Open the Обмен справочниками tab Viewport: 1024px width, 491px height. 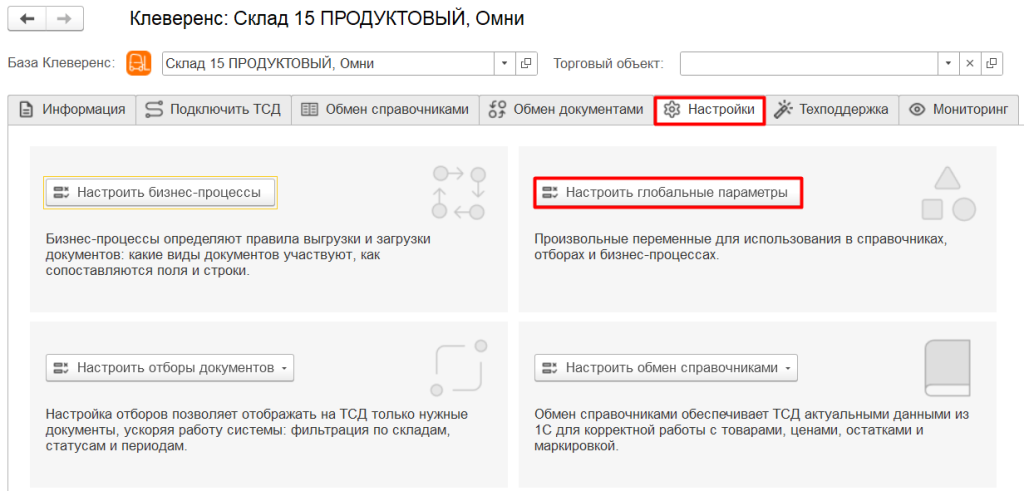(x=385, y=110)
